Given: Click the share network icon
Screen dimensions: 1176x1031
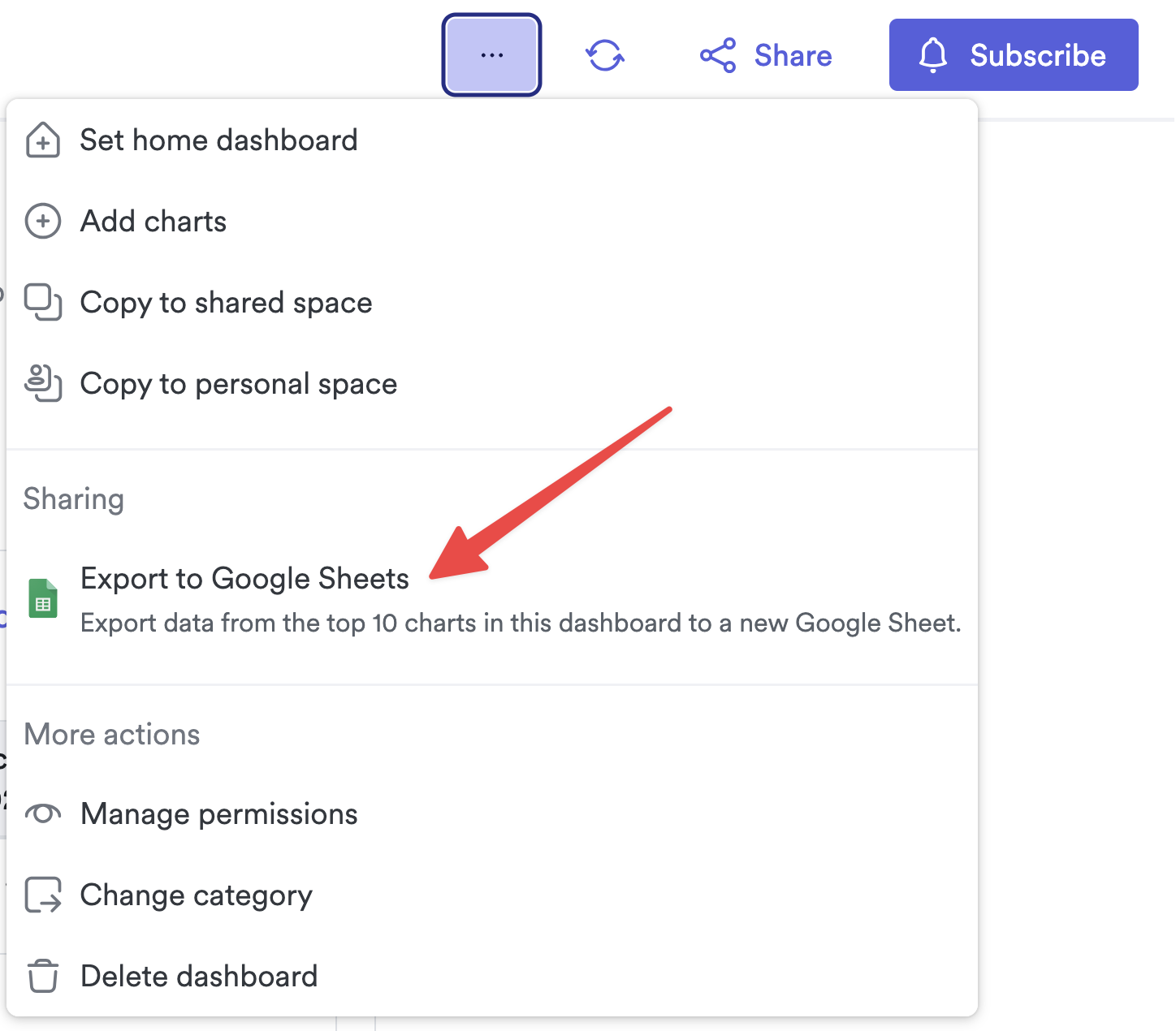Looking at the screenshot, I should 718,55.
